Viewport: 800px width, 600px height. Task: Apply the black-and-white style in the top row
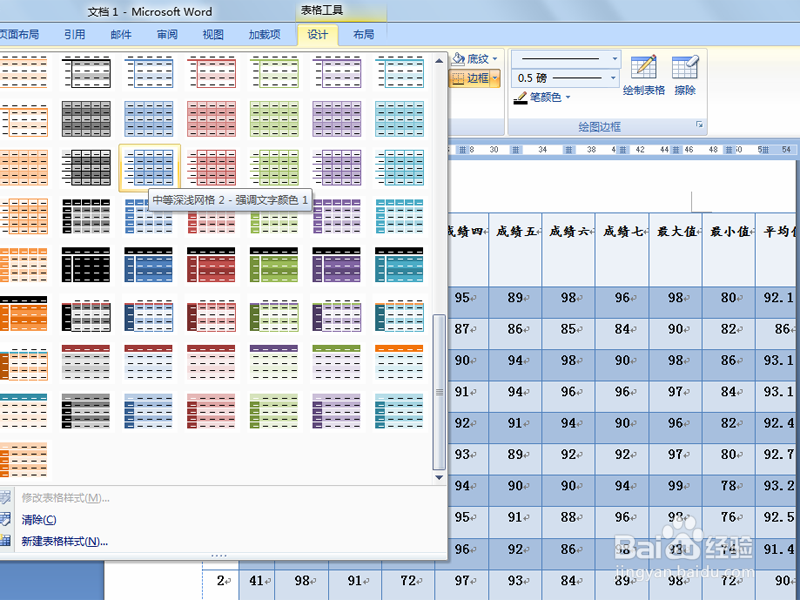(86, 72)
